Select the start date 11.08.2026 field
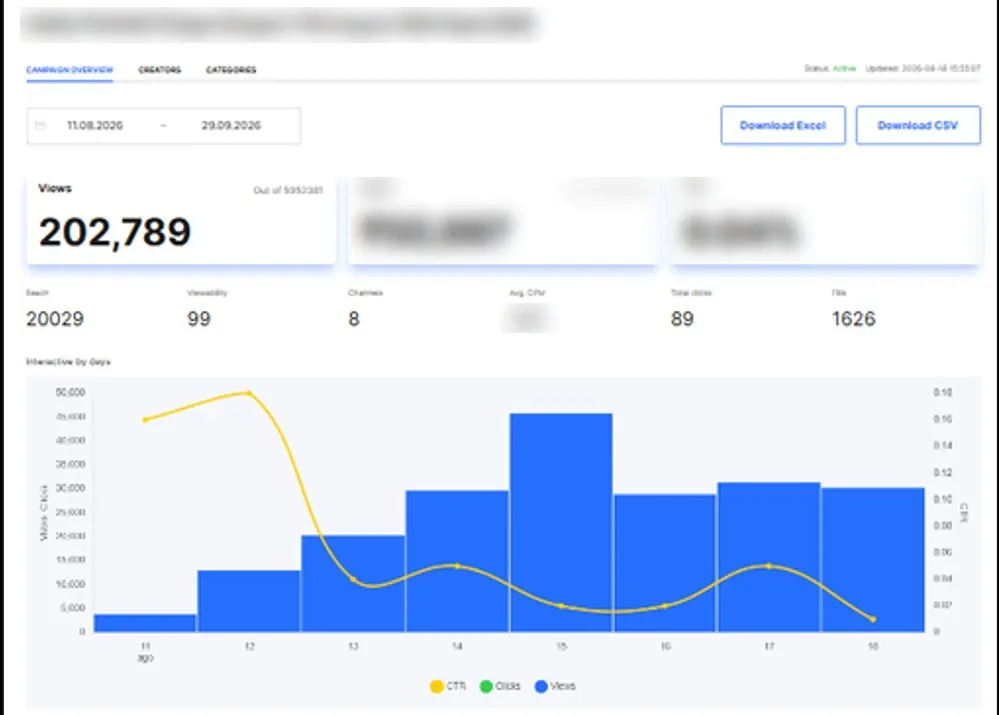The image size is (999, 715). coord(95,126)
